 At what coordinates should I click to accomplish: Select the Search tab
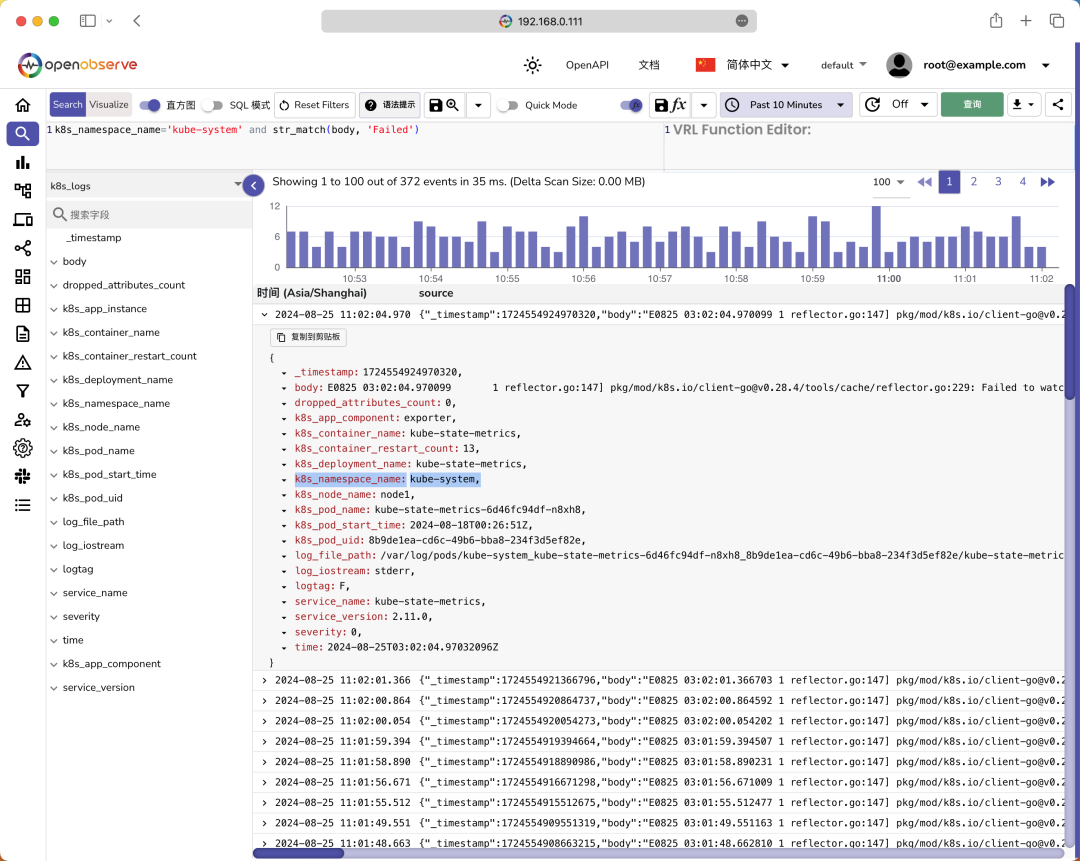click(68, 105)
